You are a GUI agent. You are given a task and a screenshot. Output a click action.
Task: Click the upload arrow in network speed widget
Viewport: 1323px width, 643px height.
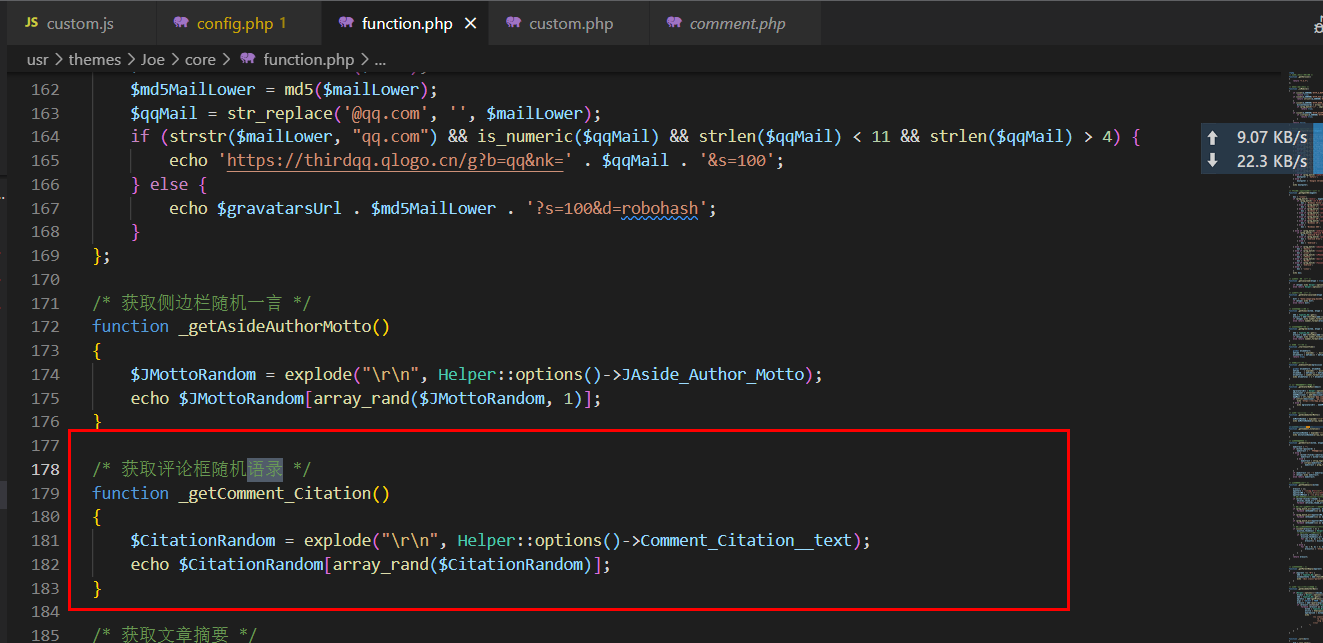pyautogui.click(x=1213, y=138)
